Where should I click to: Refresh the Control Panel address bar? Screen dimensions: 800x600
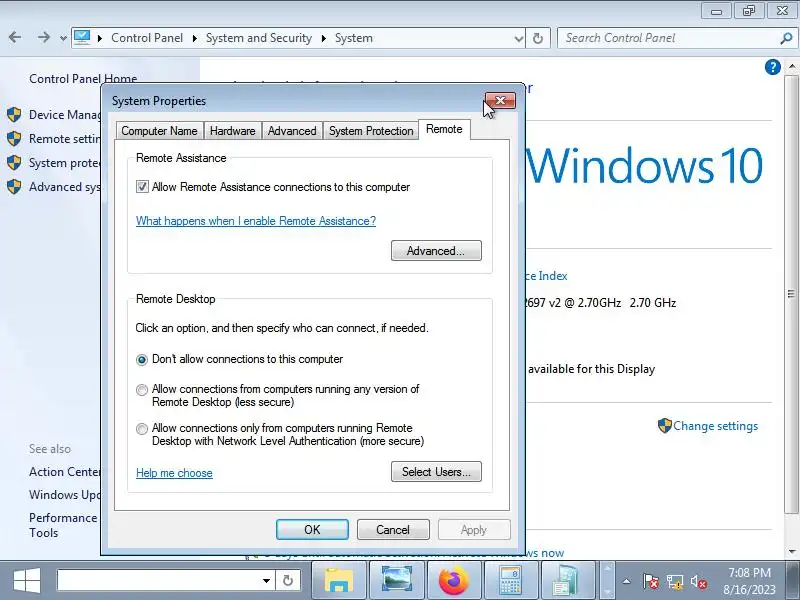[x=538, y=38]
